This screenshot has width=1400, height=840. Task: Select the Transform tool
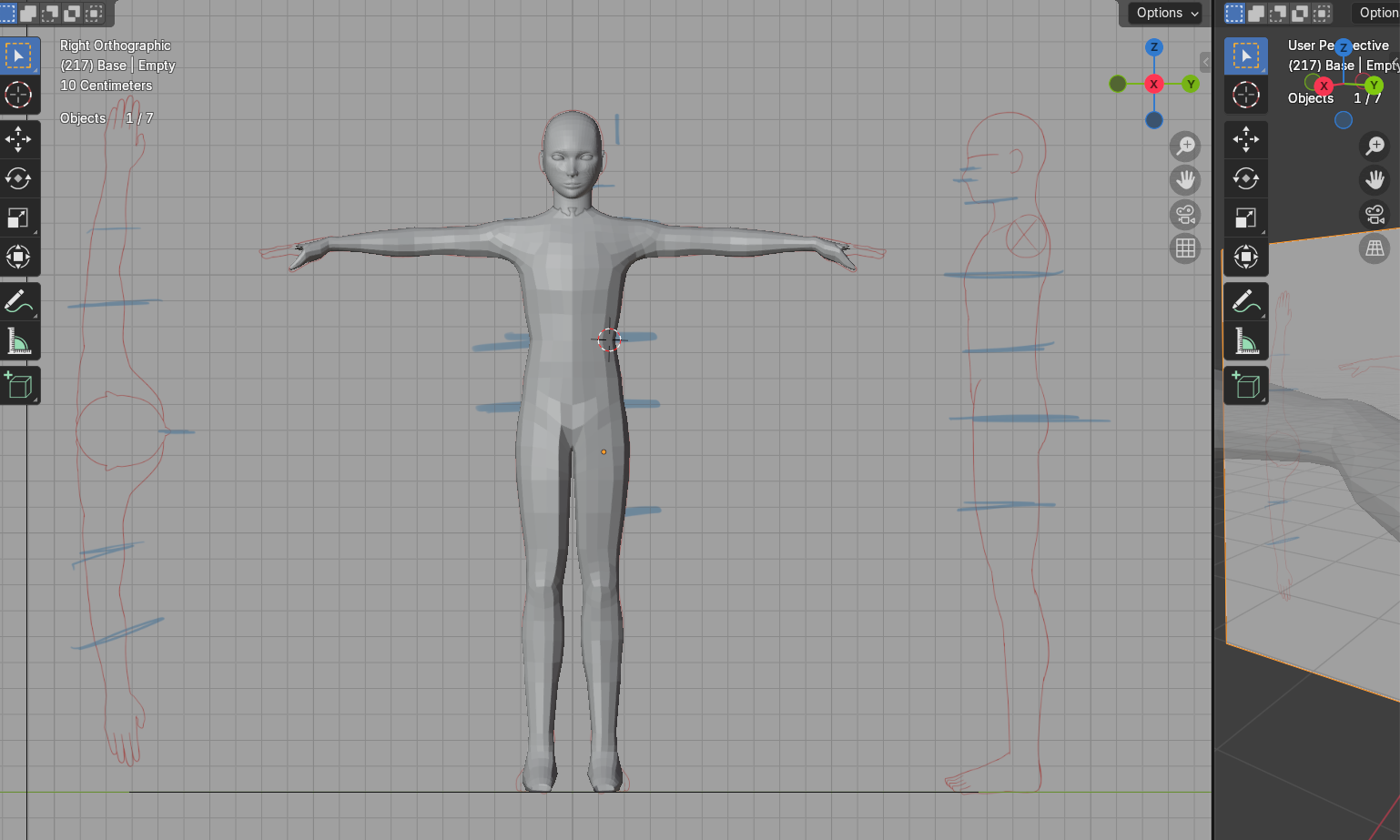[19, 258]
